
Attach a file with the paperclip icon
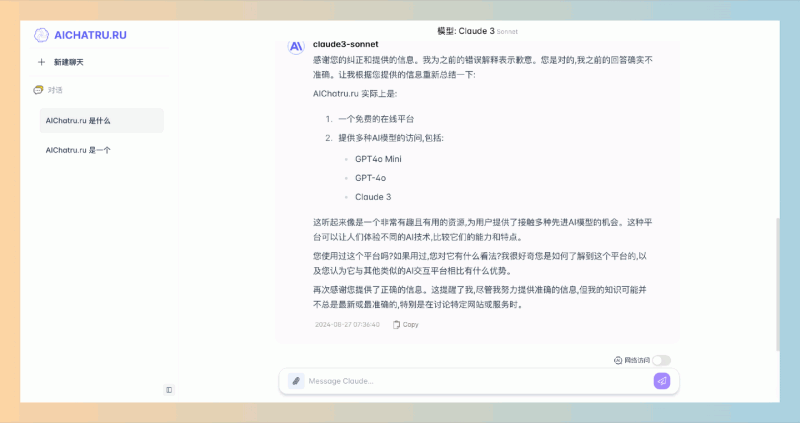pyautogui.click(x=296, y=381)
